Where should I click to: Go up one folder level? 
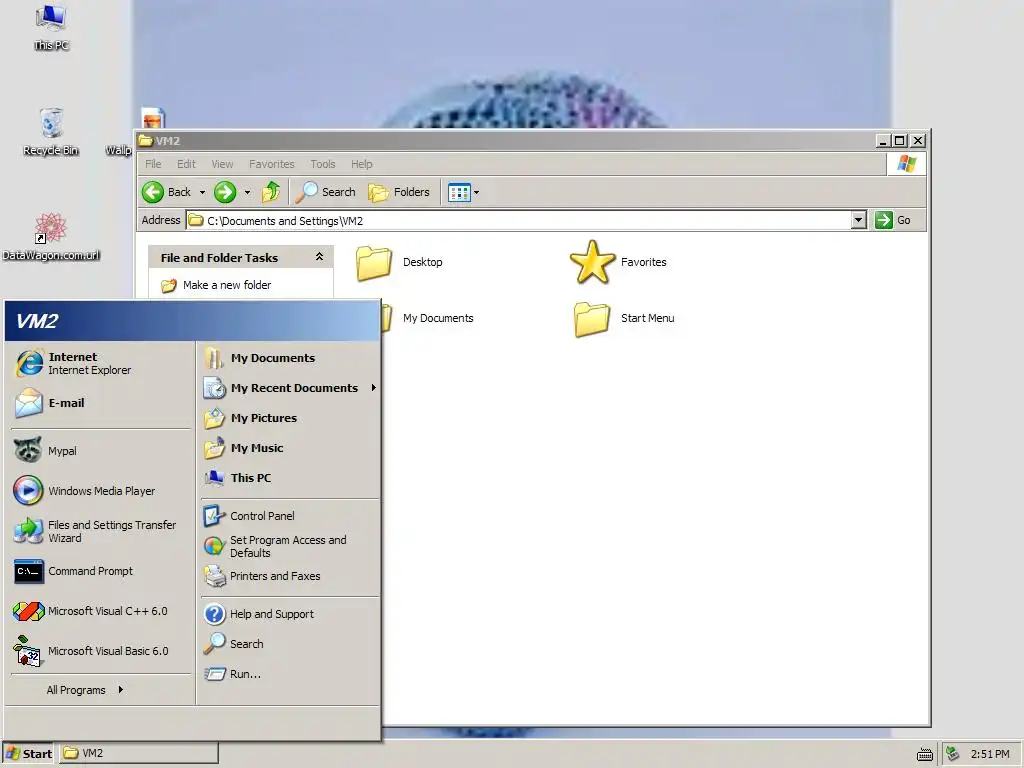[270, 192]
